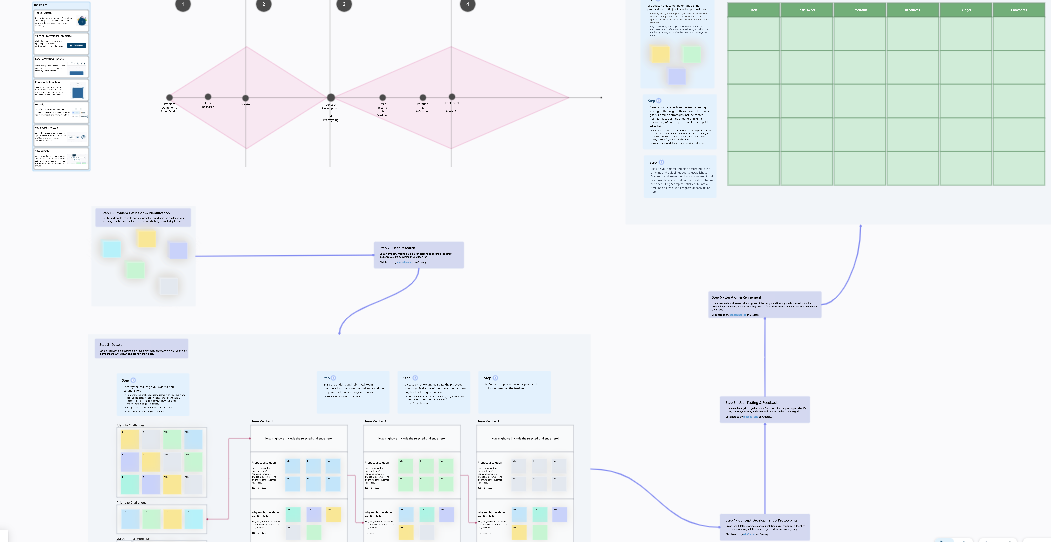Select the bottom-right purple instruction box
Image resolution: width=1051 pixels, height=542 pixels.
tap(764, 527)
